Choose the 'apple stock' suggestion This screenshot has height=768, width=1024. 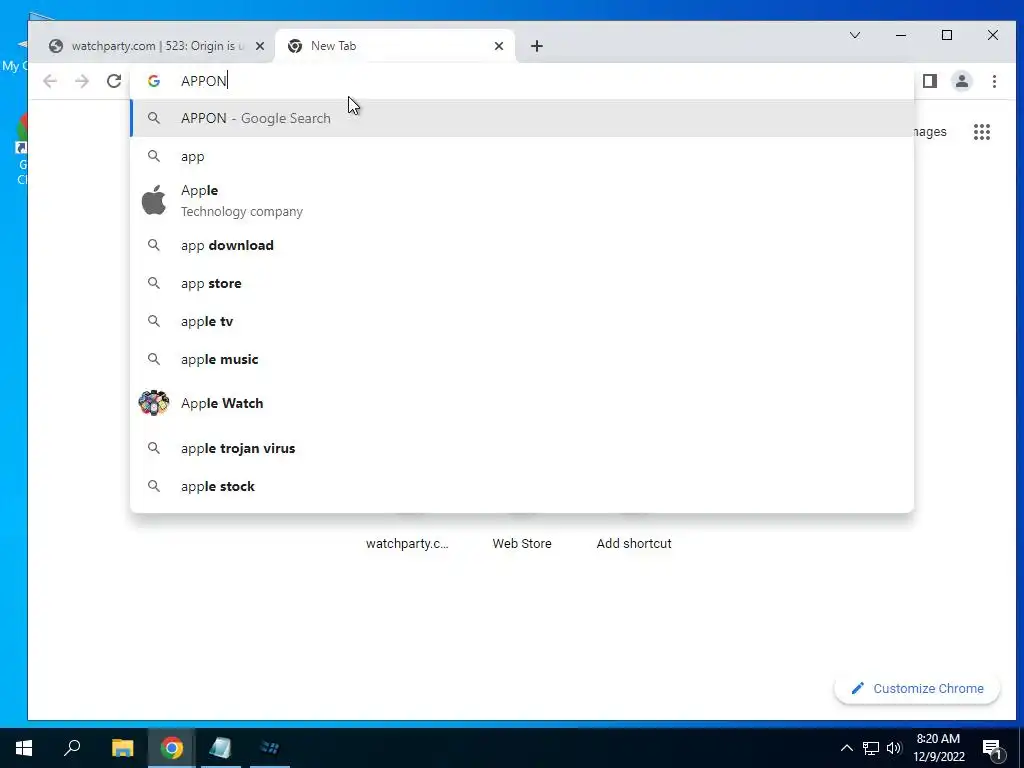point(522,486)
